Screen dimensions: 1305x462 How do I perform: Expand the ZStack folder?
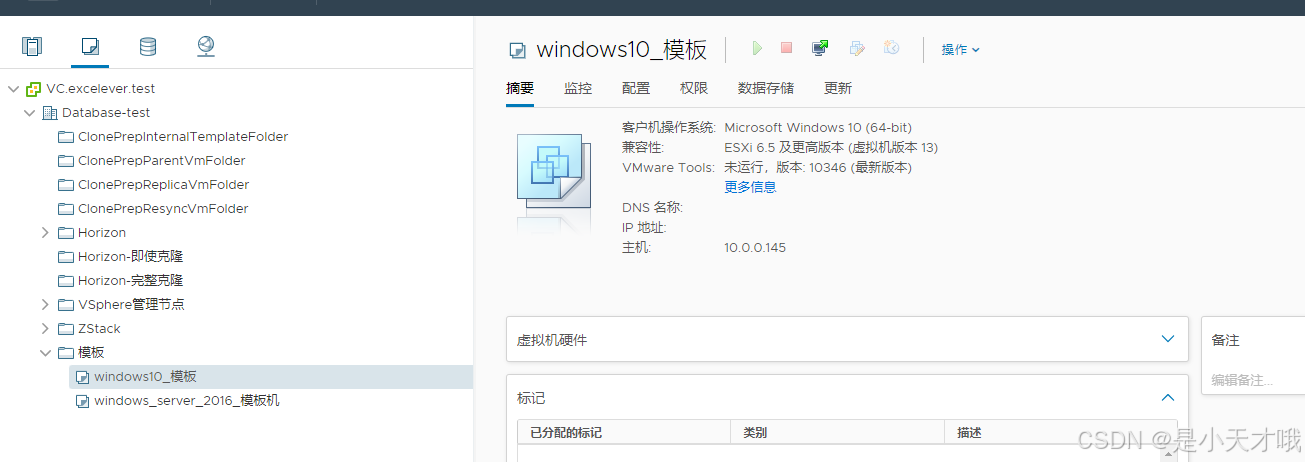[x=45, y=329]
